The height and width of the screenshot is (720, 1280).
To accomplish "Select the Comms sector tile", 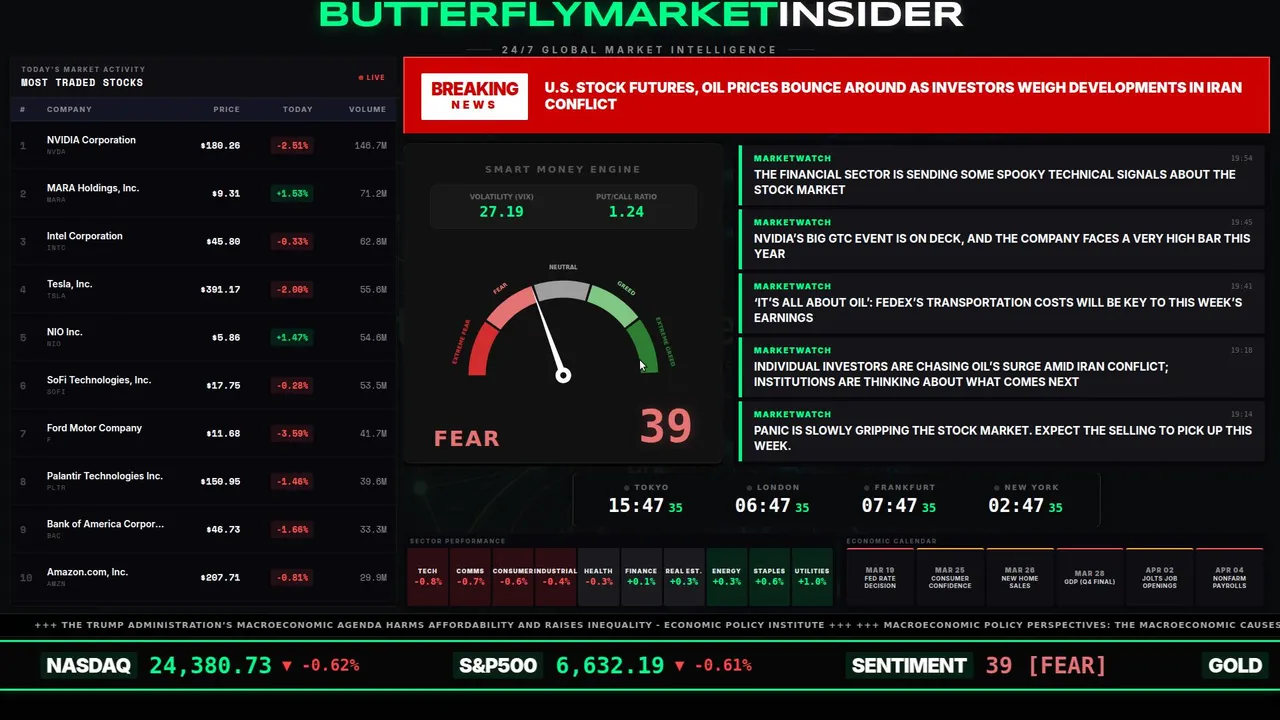I will coord(470,577).
